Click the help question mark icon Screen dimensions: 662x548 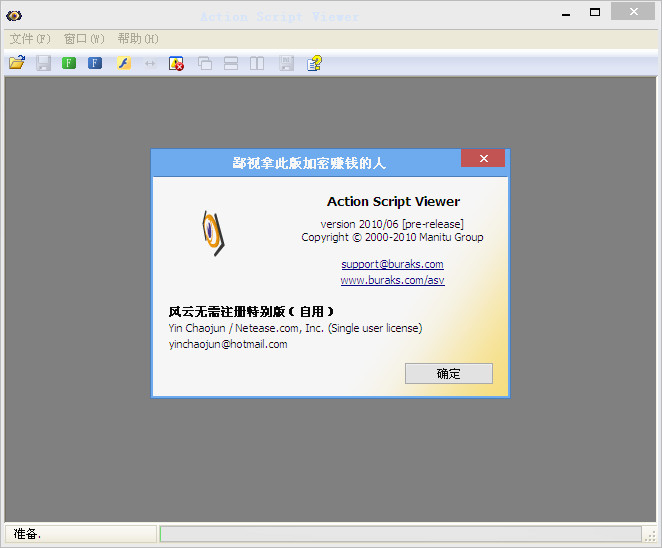pos(314,63)
